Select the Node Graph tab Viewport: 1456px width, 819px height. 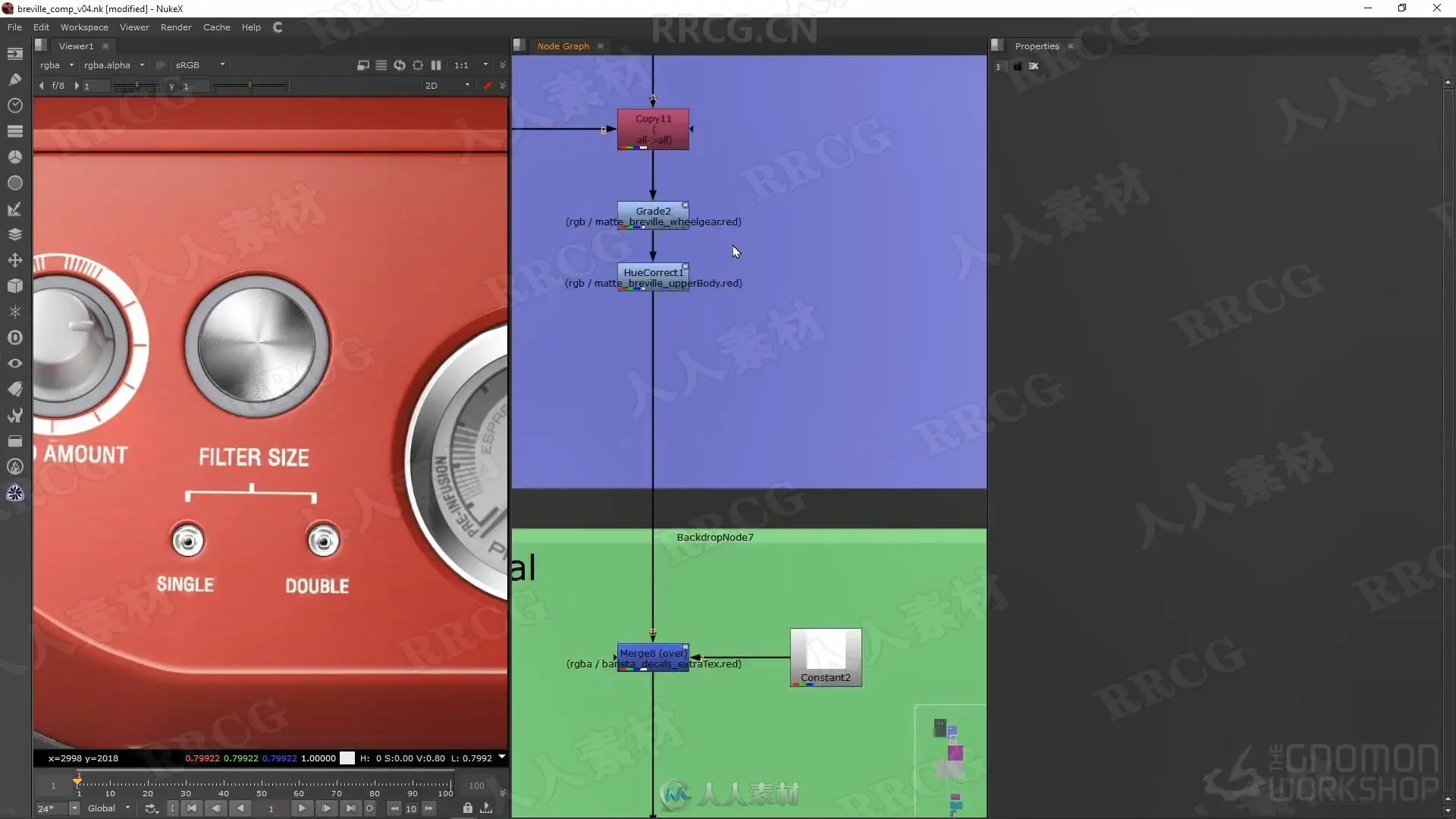pyautogui.click(x=563, y=46)
